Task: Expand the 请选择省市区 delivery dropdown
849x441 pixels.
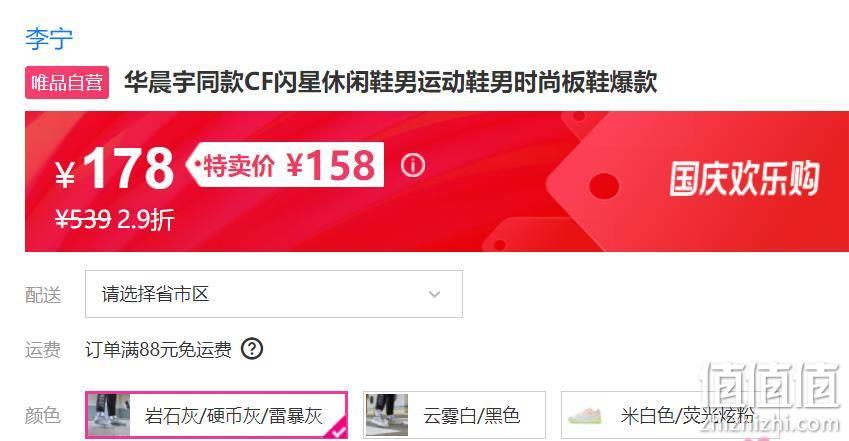Action: pos(274,294)
